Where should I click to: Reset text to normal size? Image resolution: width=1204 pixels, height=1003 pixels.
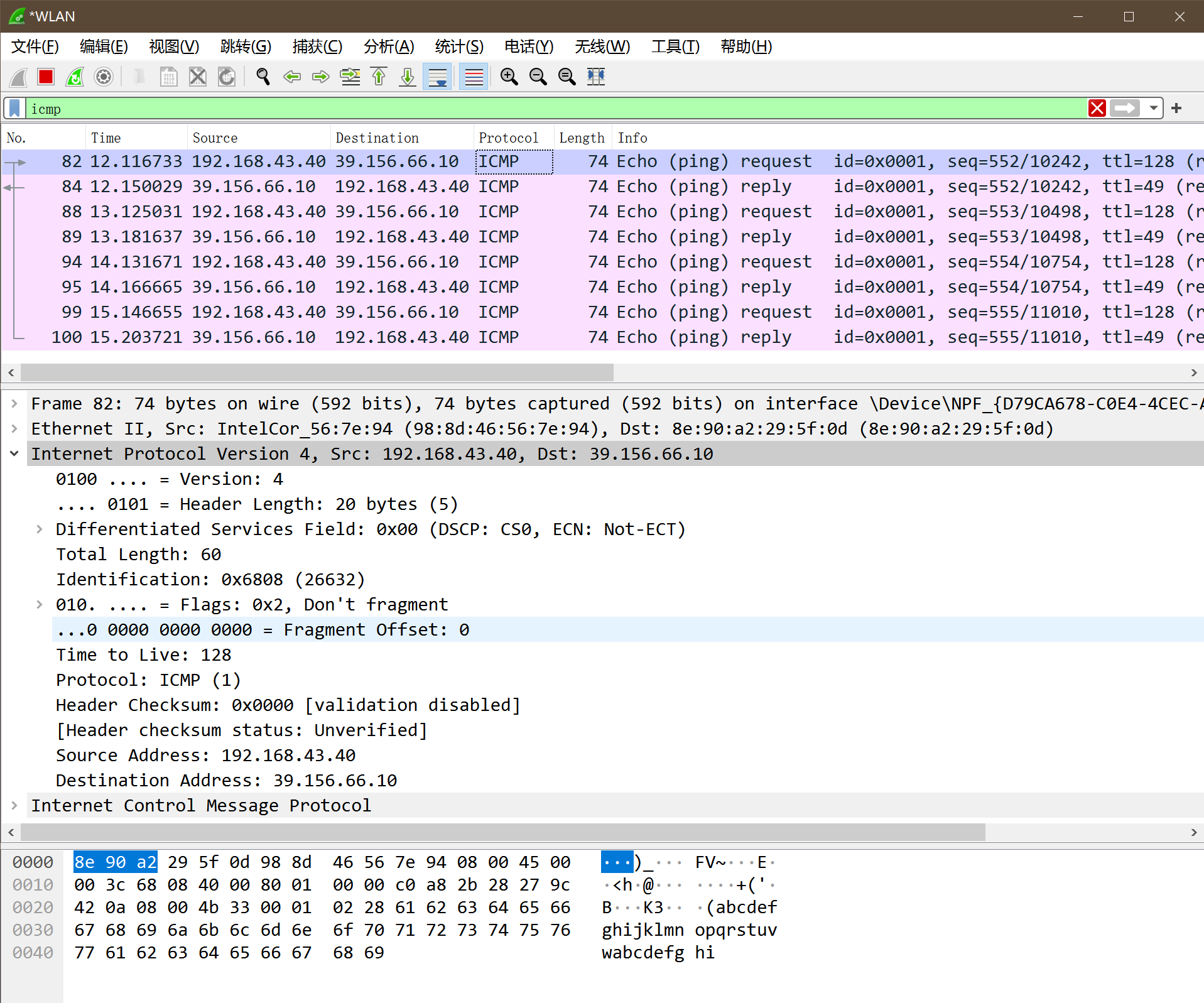pos(567,77)
